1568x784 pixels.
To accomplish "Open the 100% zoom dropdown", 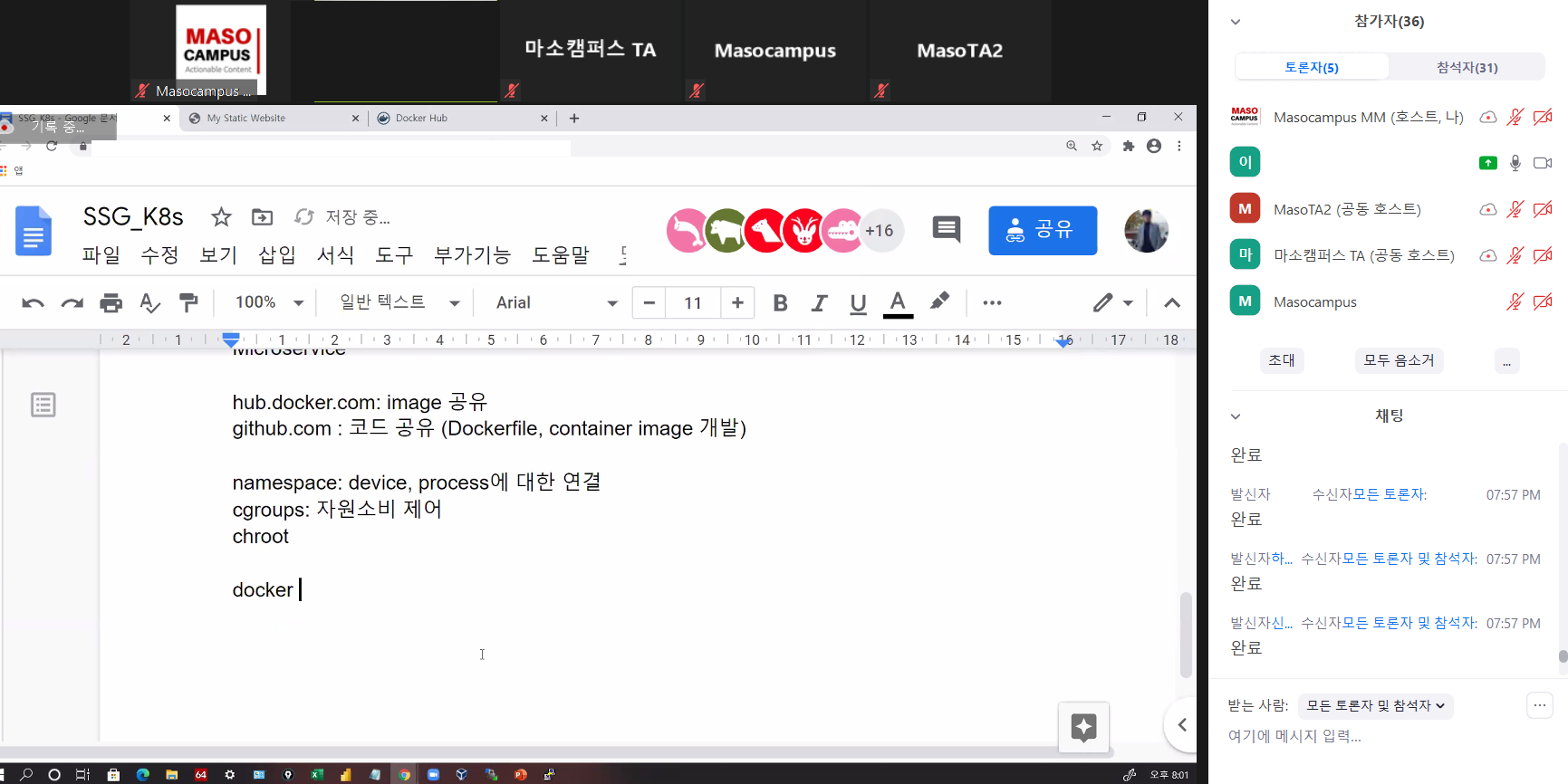I will pos(269,302).
